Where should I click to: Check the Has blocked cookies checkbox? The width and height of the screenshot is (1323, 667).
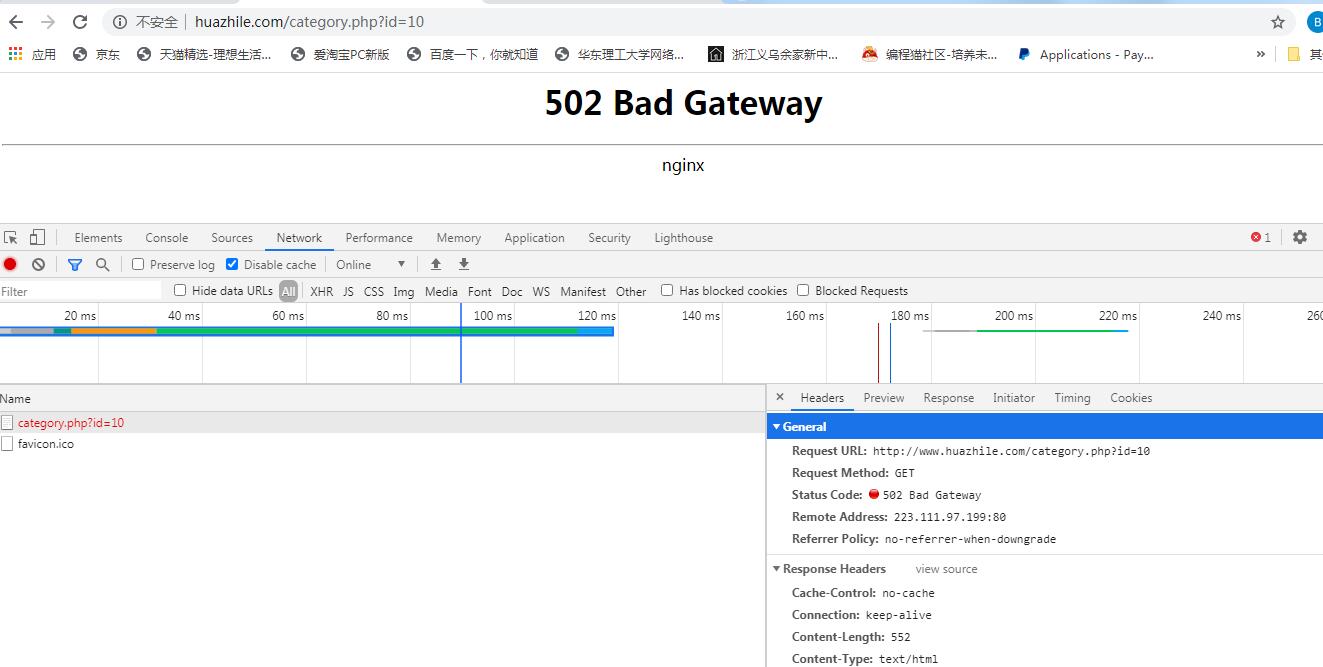(667, 290)
